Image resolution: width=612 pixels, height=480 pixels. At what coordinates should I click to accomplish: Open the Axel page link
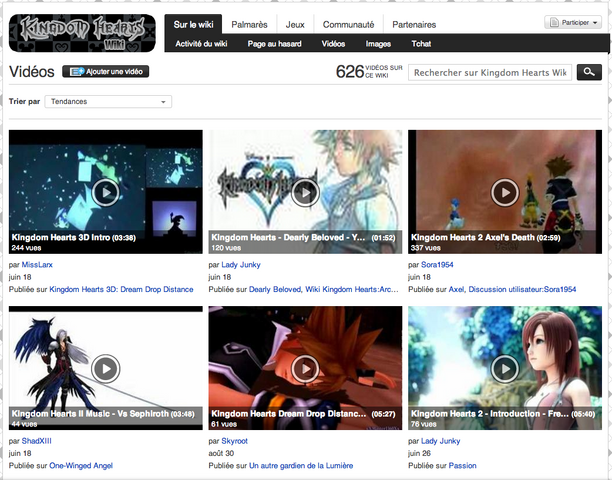tap(457, 289)
